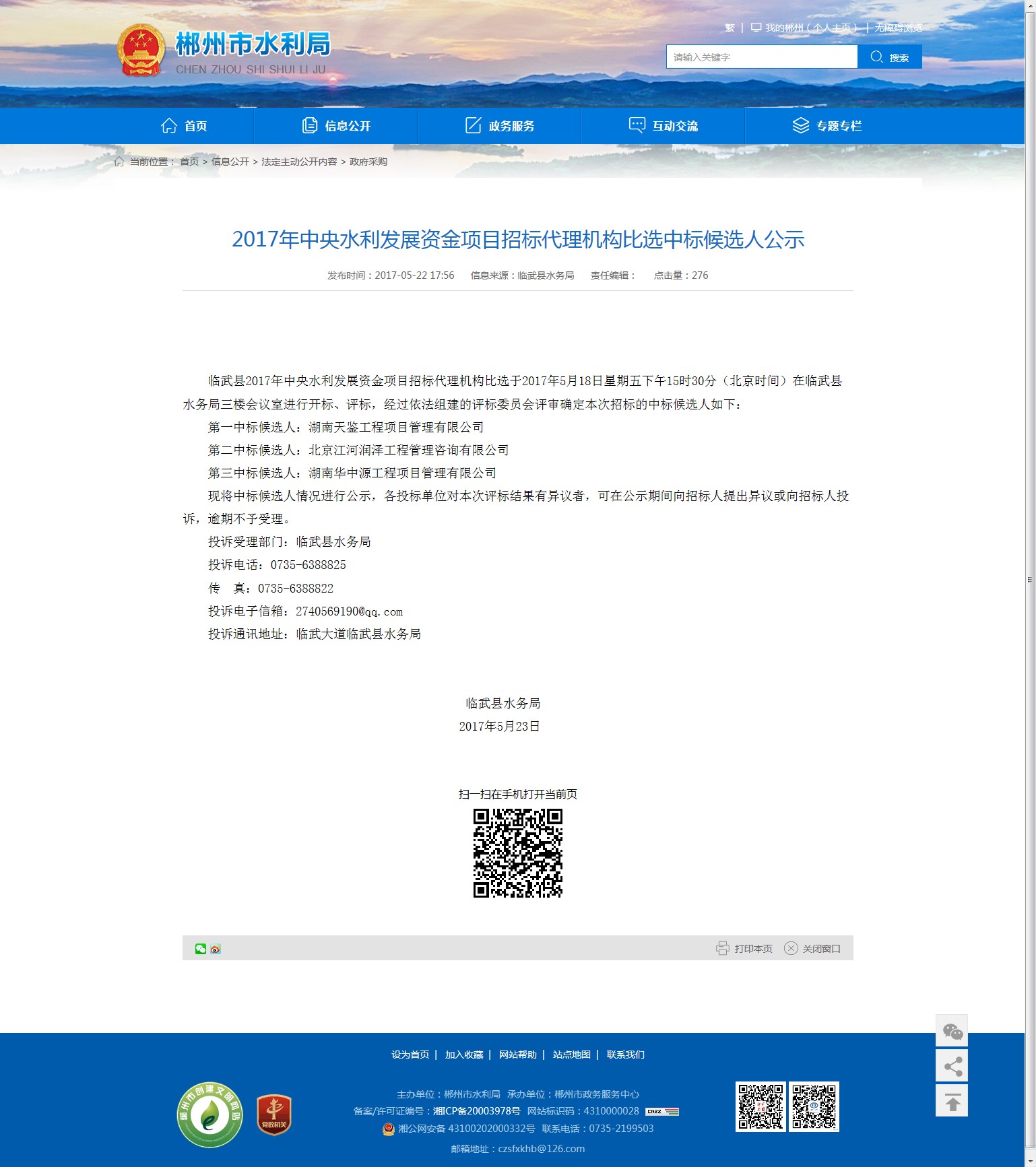This screenshot has height=1167, width=1036.
Task: Click footer link 加入收藏
Action: coord(464,1055)
